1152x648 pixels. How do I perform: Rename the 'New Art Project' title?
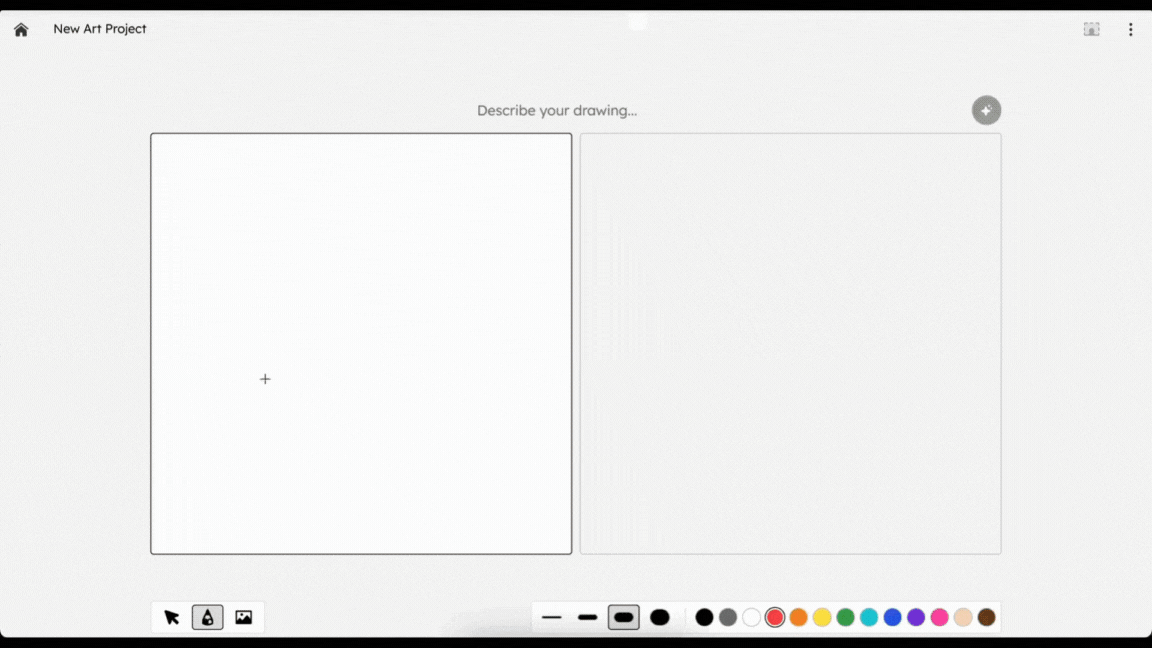(100, 29)
